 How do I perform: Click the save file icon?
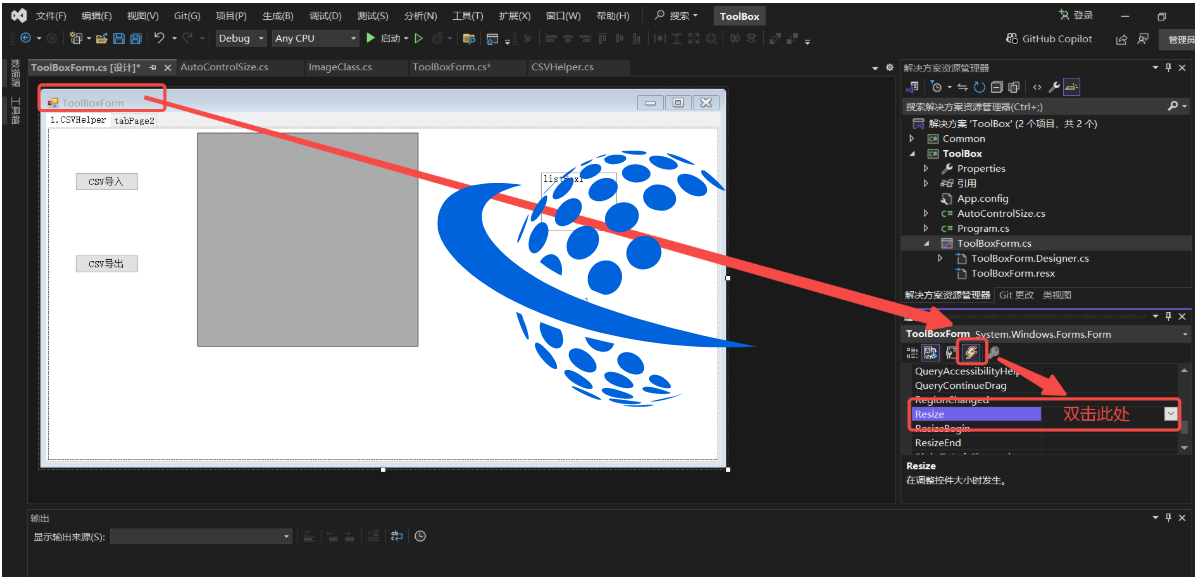[119, 38]
